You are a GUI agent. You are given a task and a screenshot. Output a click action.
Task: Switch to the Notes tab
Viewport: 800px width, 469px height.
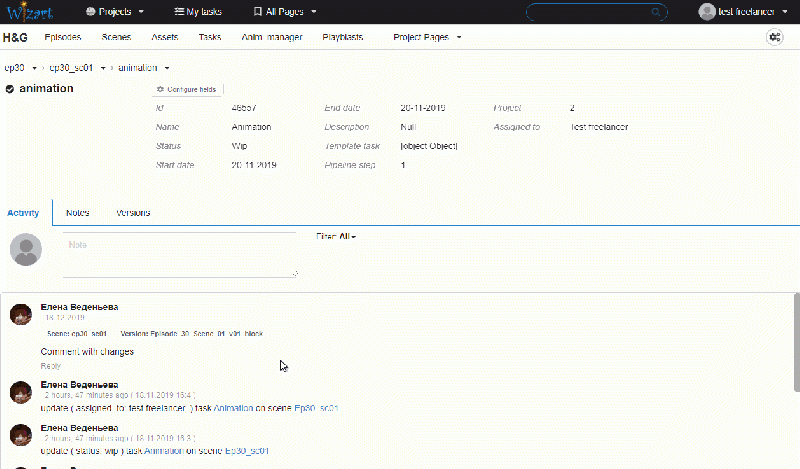click(x=77, y=213)
